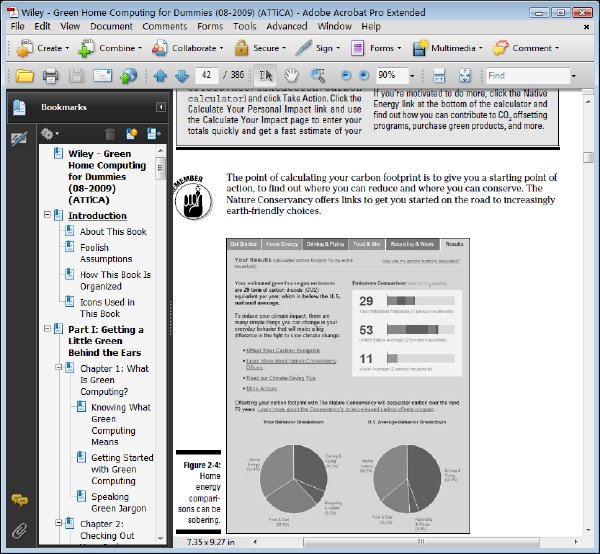This screenshot has height=554, width=600.
Task: Collapse the Part I bookmark node
Action: [47, 328]
